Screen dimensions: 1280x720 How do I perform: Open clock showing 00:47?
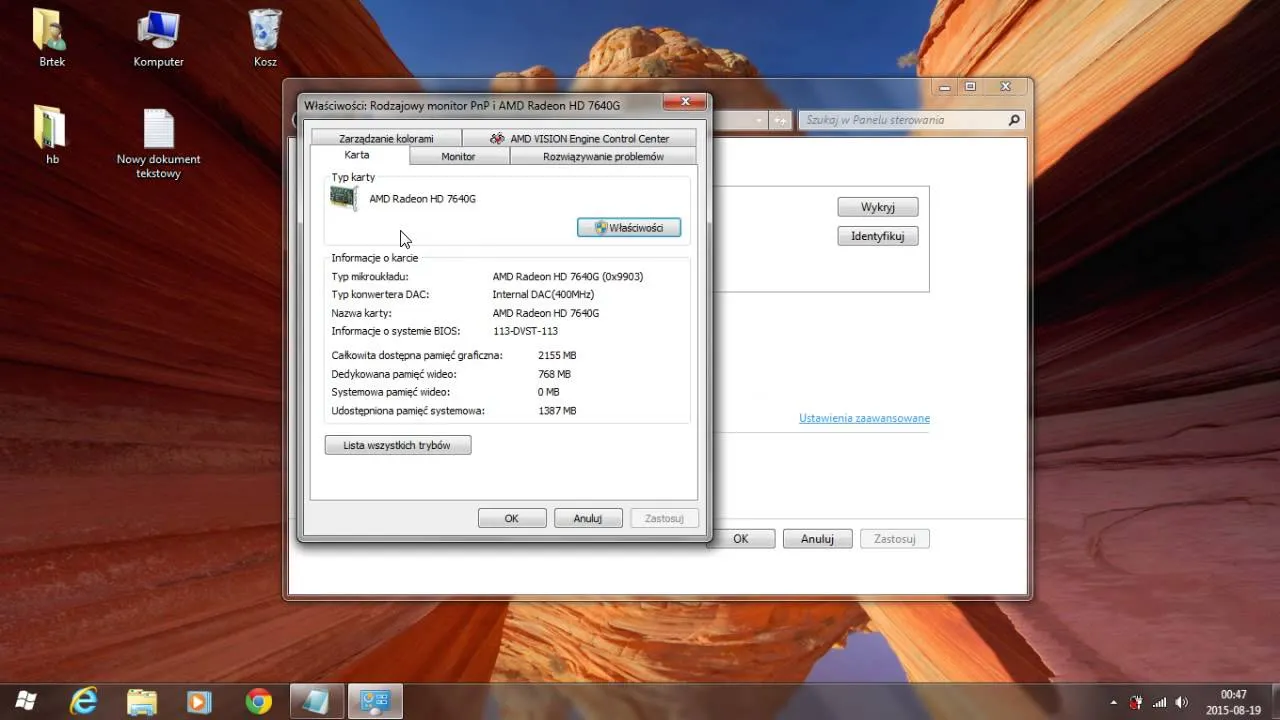[1233, 702]
